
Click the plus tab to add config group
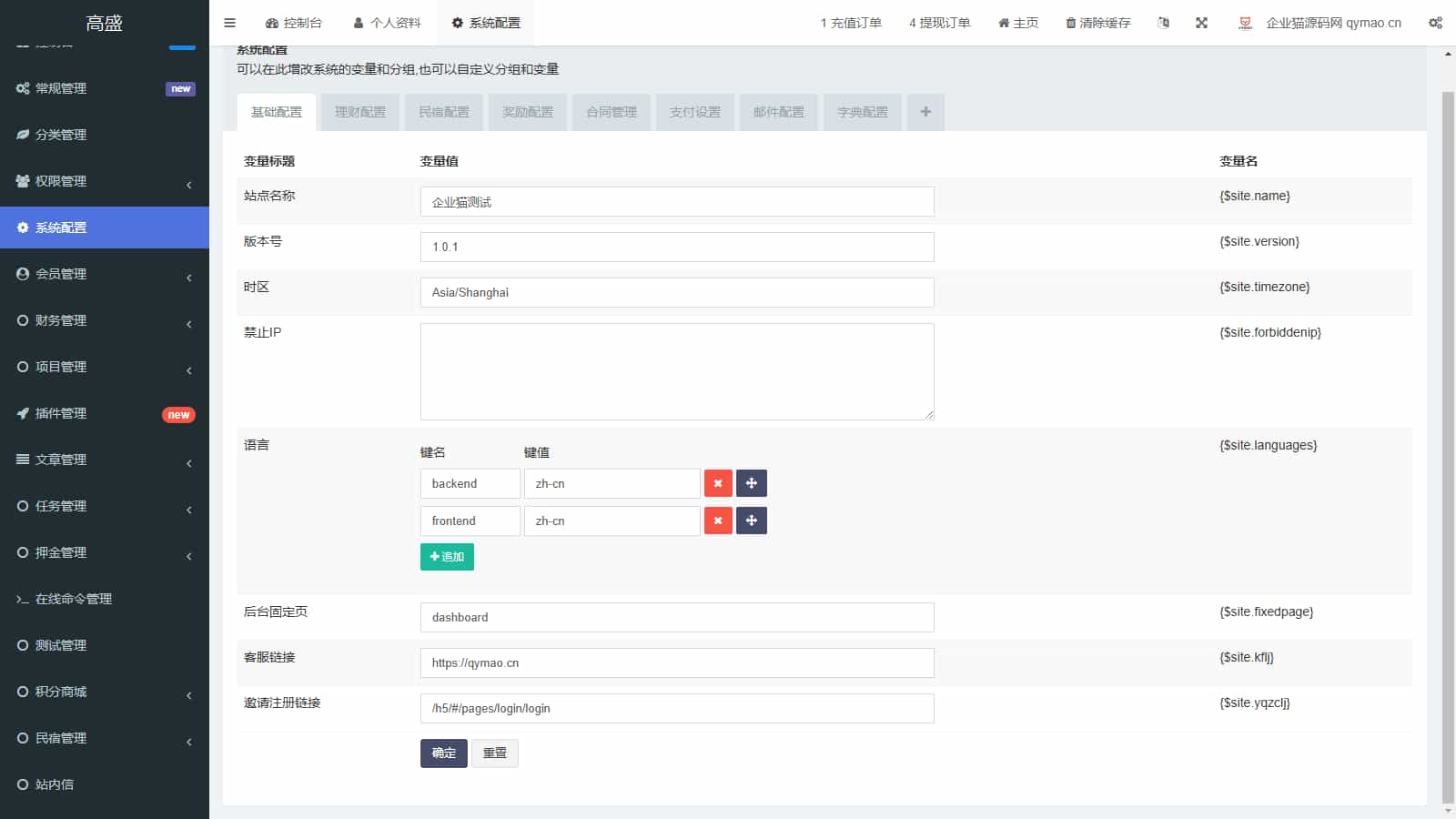point(925,112)
